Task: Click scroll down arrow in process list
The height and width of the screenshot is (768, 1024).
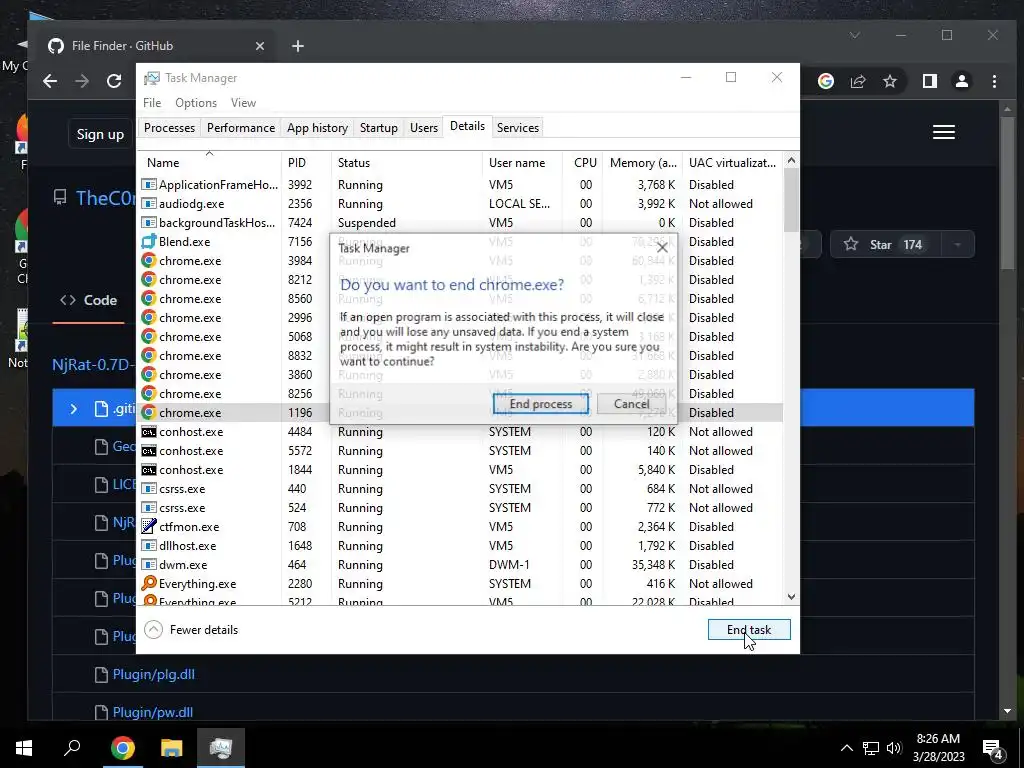Action: 791,596
